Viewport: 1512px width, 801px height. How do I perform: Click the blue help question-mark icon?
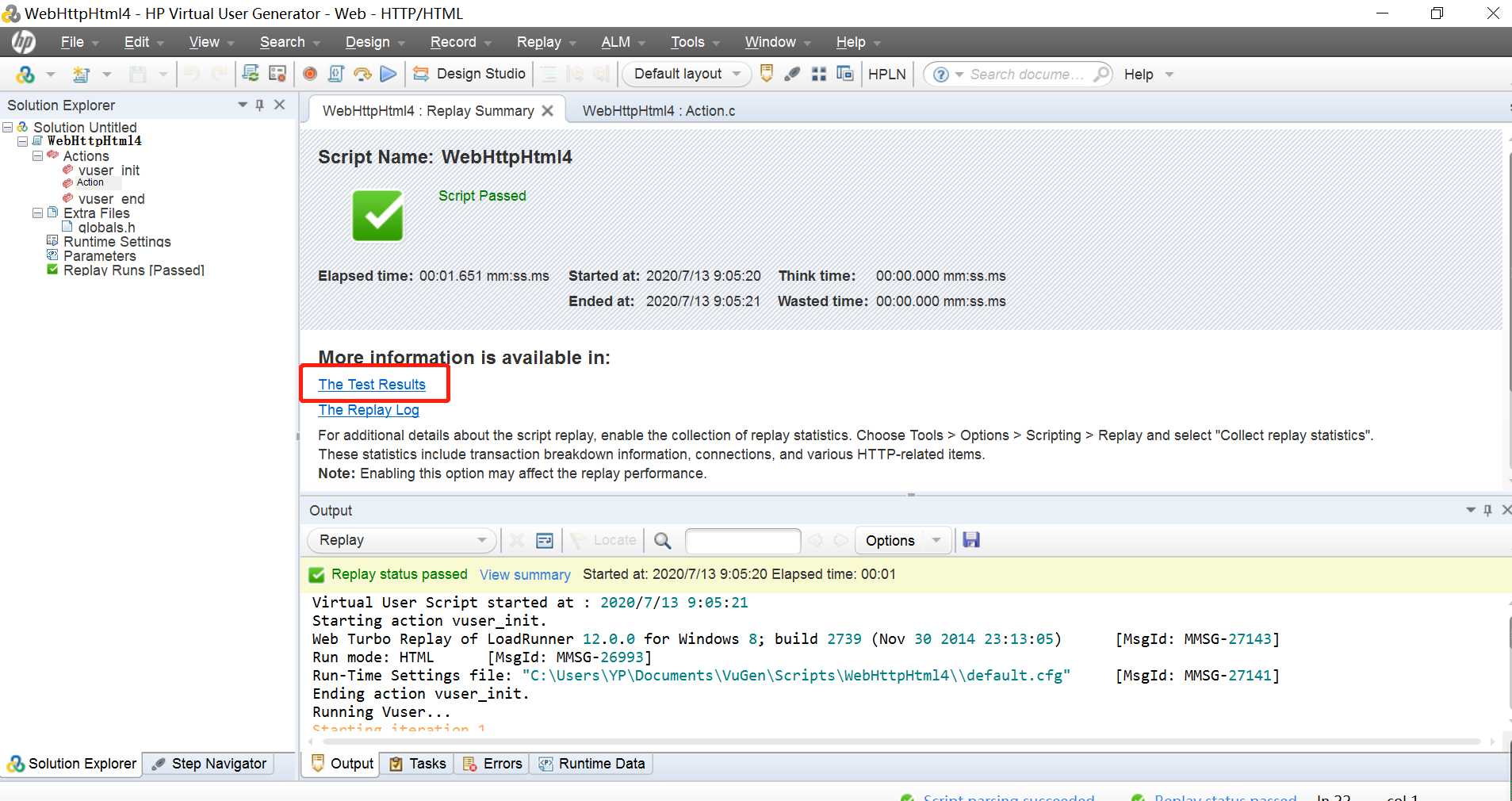(x=941, y=75)
